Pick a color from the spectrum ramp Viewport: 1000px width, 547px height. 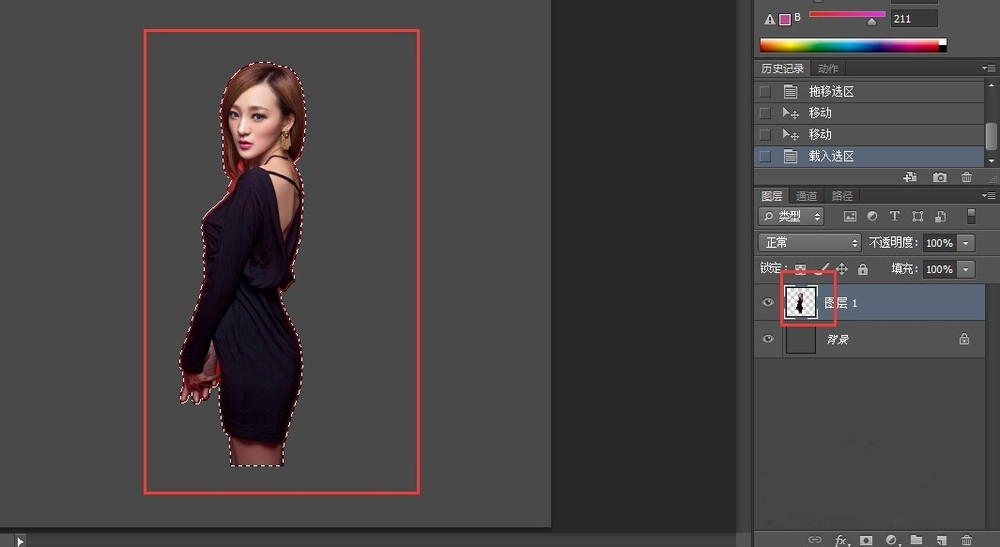(x=853, y=45)
